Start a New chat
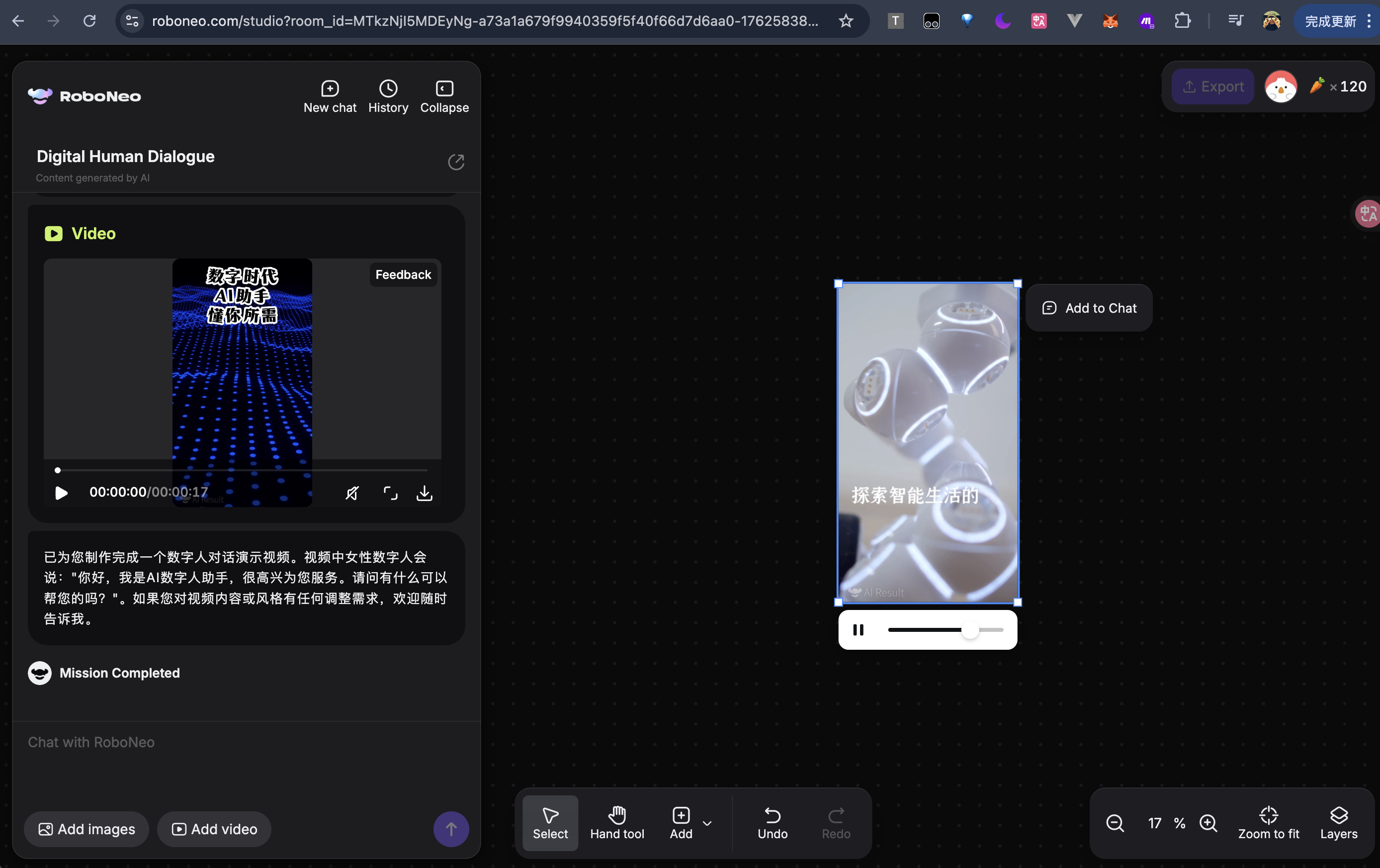This screenshot has height=868, width=1380. [x=330, y=96]
